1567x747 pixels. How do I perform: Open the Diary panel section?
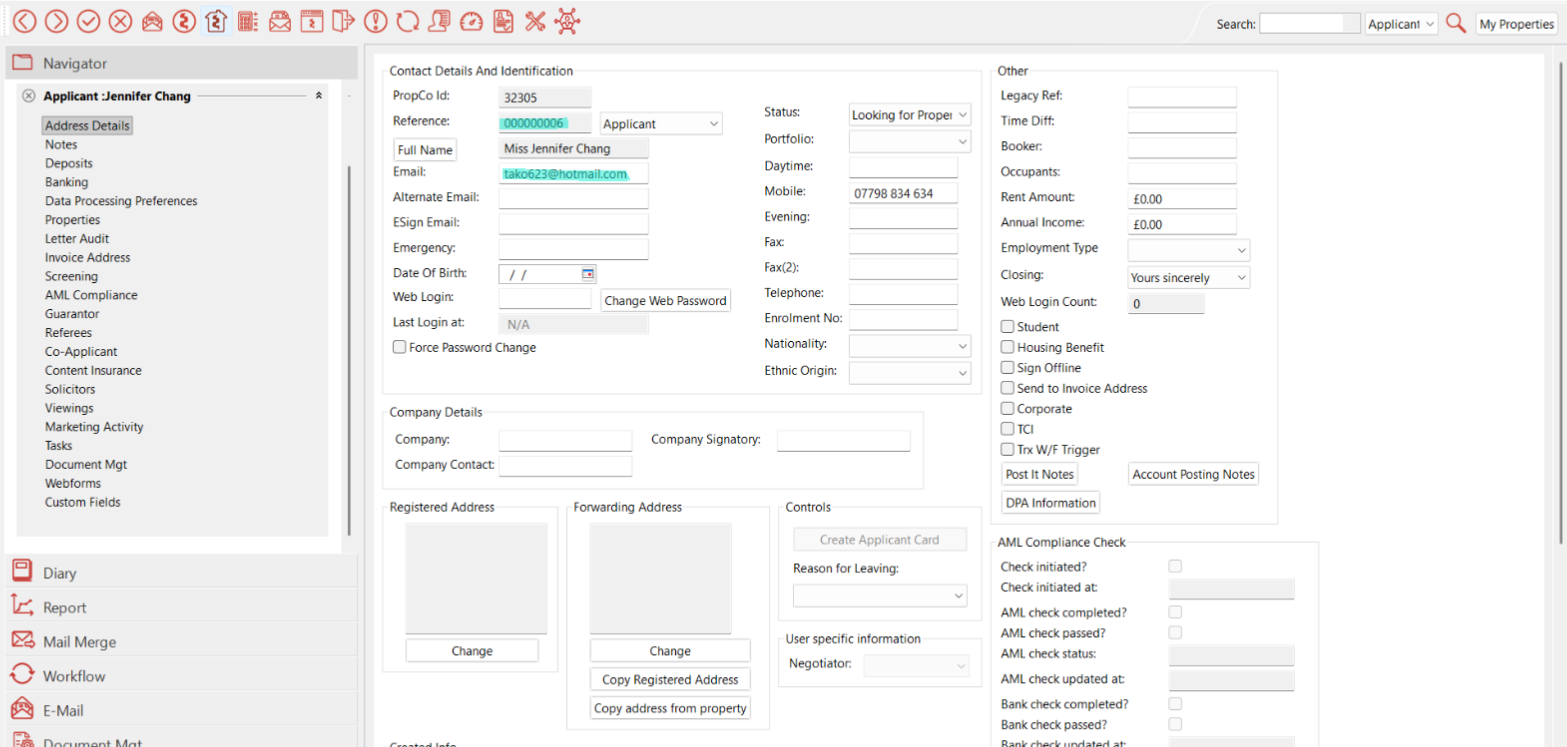click(x=59, y=573)
